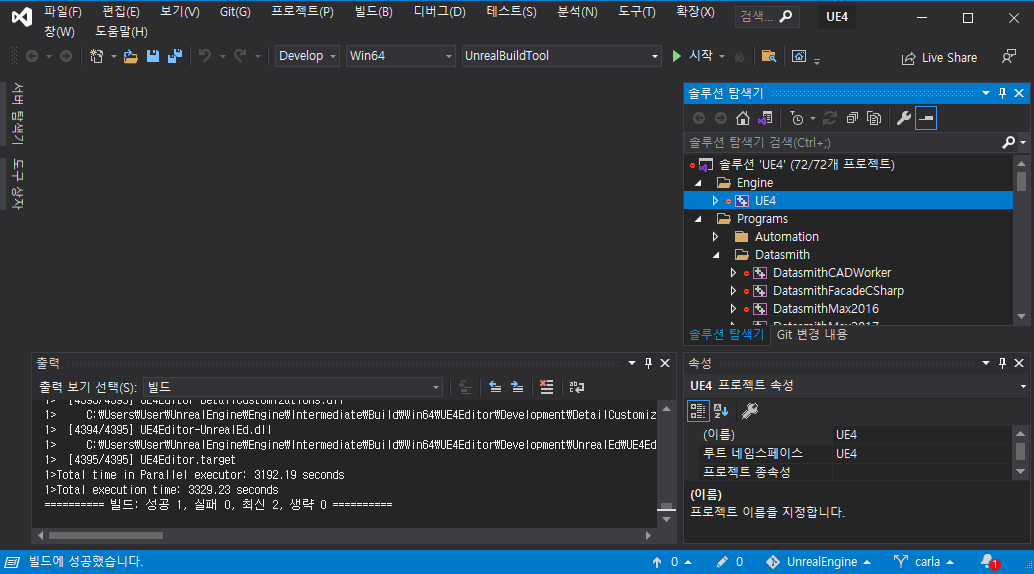The image size is (1034, 574).
Task: Collapse the Datasmith folder
Action: pyautogui.click(x=716, y=255)
